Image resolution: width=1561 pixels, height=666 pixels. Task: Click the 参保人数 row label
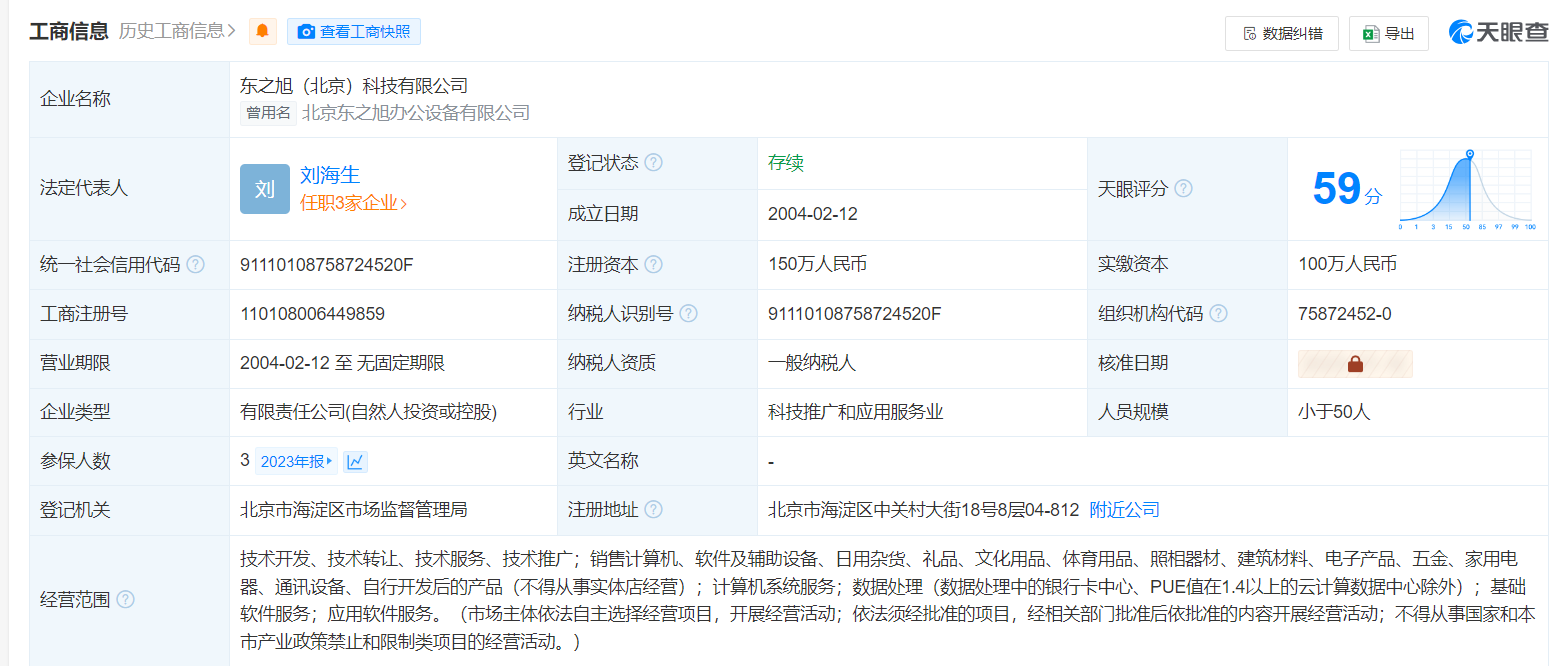[x=75, y=461]
